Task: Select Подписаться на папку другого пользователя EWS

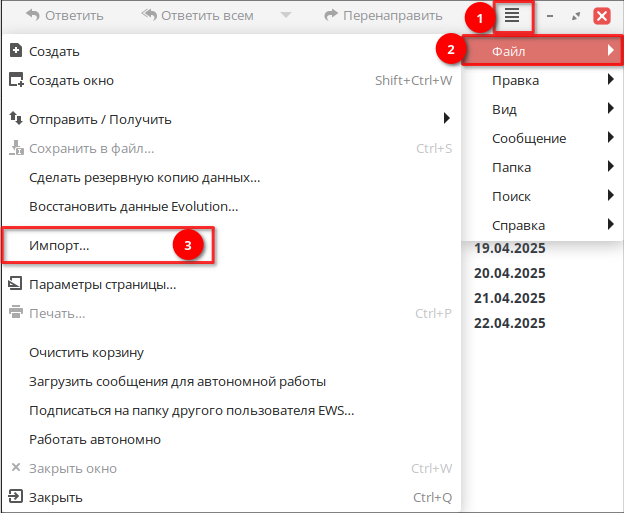Action: pyautogui.click(x=231, y=410)
